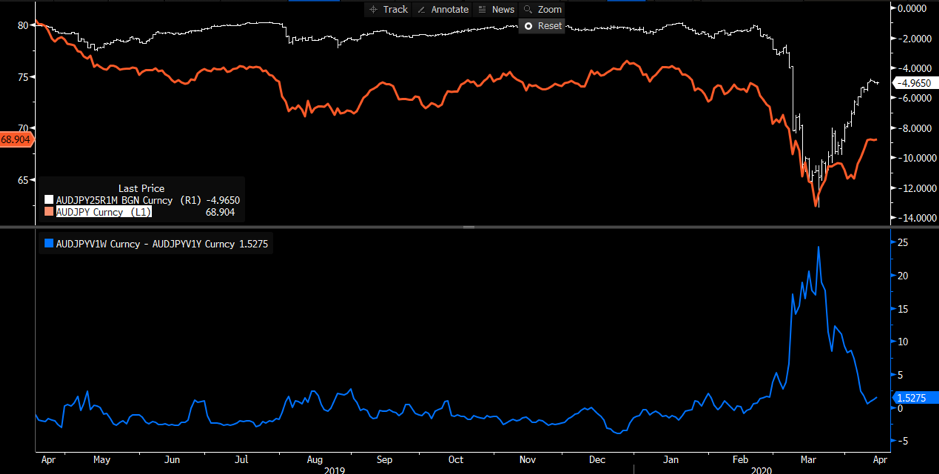Open the News overlay button
The height and width of the screenshot is (474, 939).
[496, 10]
